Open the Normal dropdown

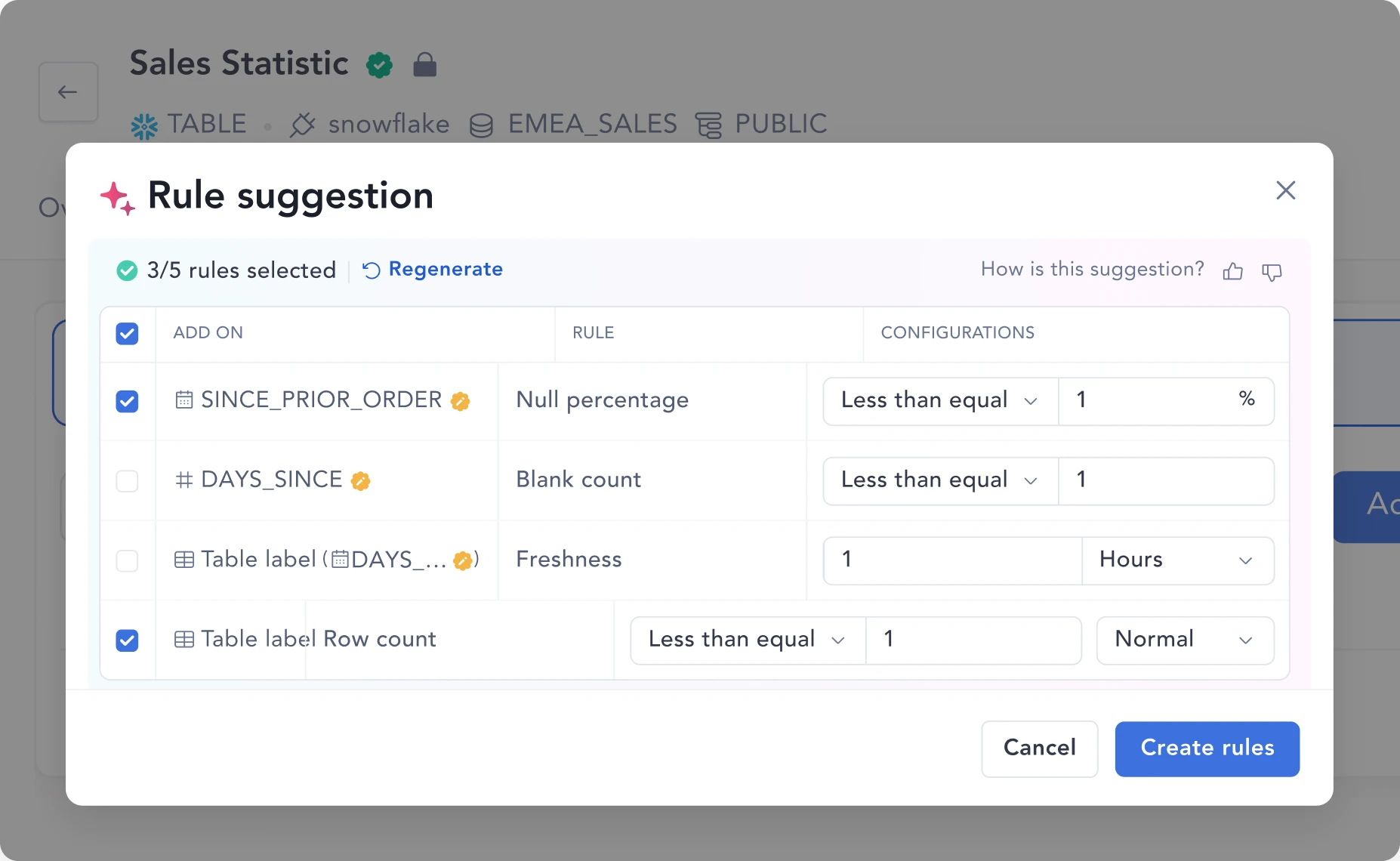(1186, 640)
